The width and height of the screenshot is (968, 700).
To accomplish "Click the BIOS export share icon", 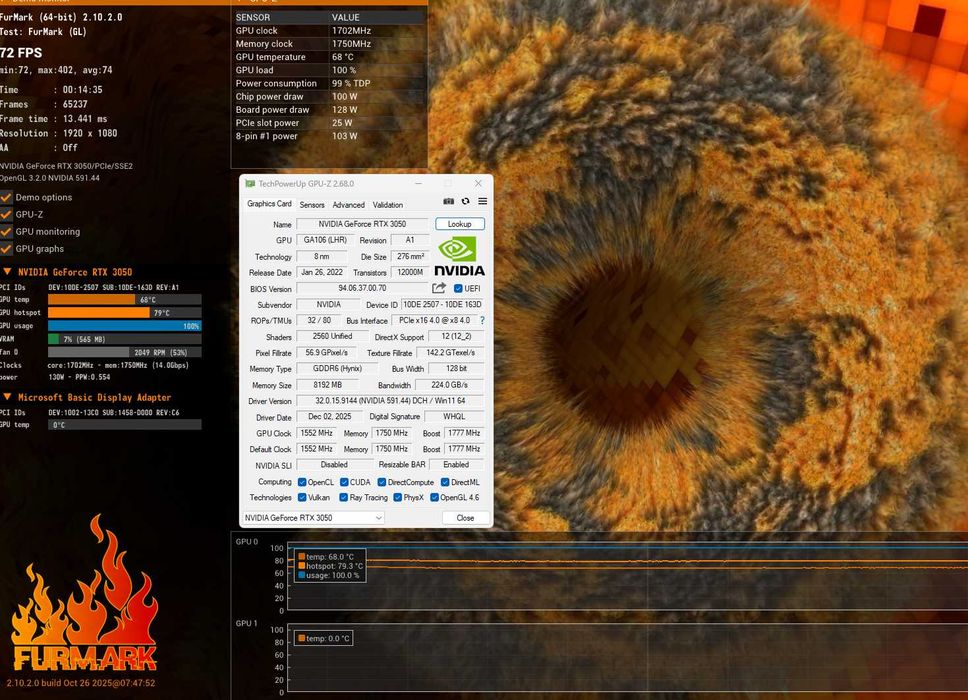I will click(x=439, y=288).
